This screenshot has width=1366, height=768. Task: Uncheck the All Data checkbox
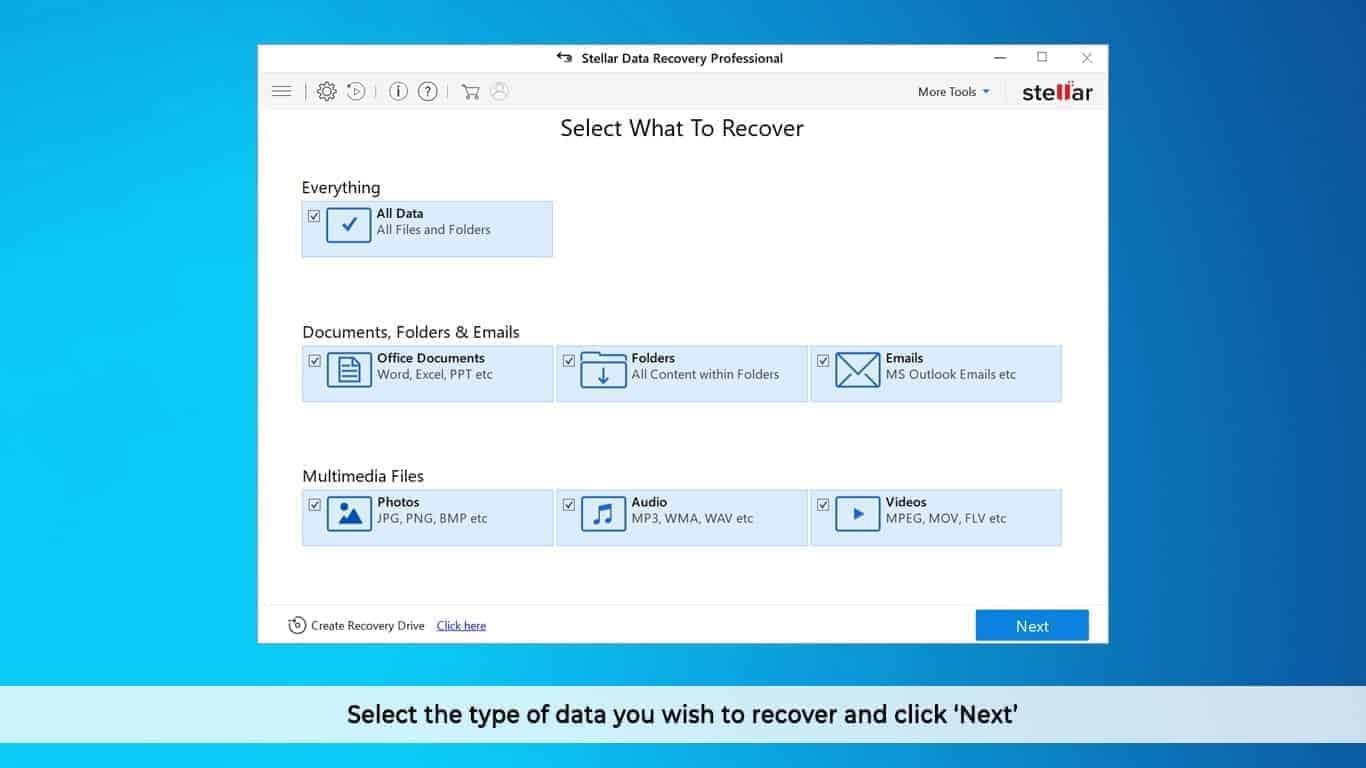click(x=314, y=215)
